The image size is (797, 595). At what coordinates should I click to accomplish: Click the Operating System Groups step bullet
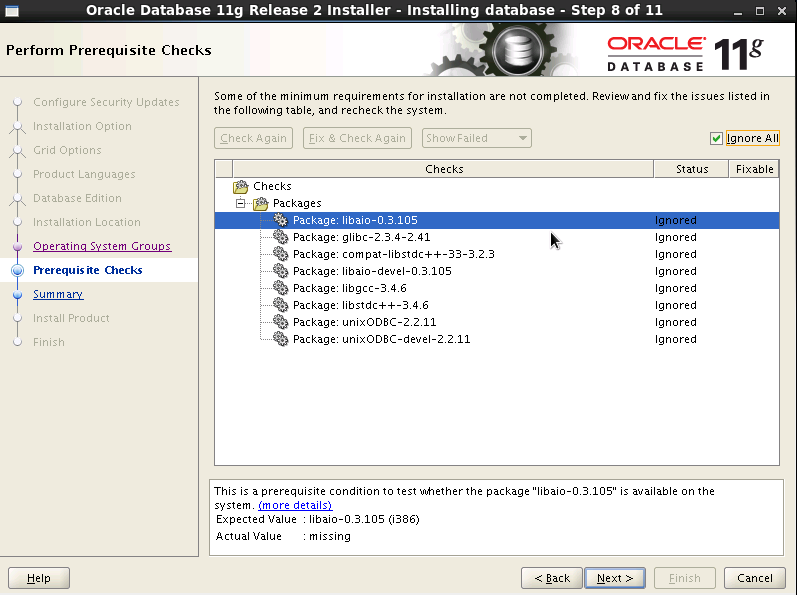click(17, 246)
